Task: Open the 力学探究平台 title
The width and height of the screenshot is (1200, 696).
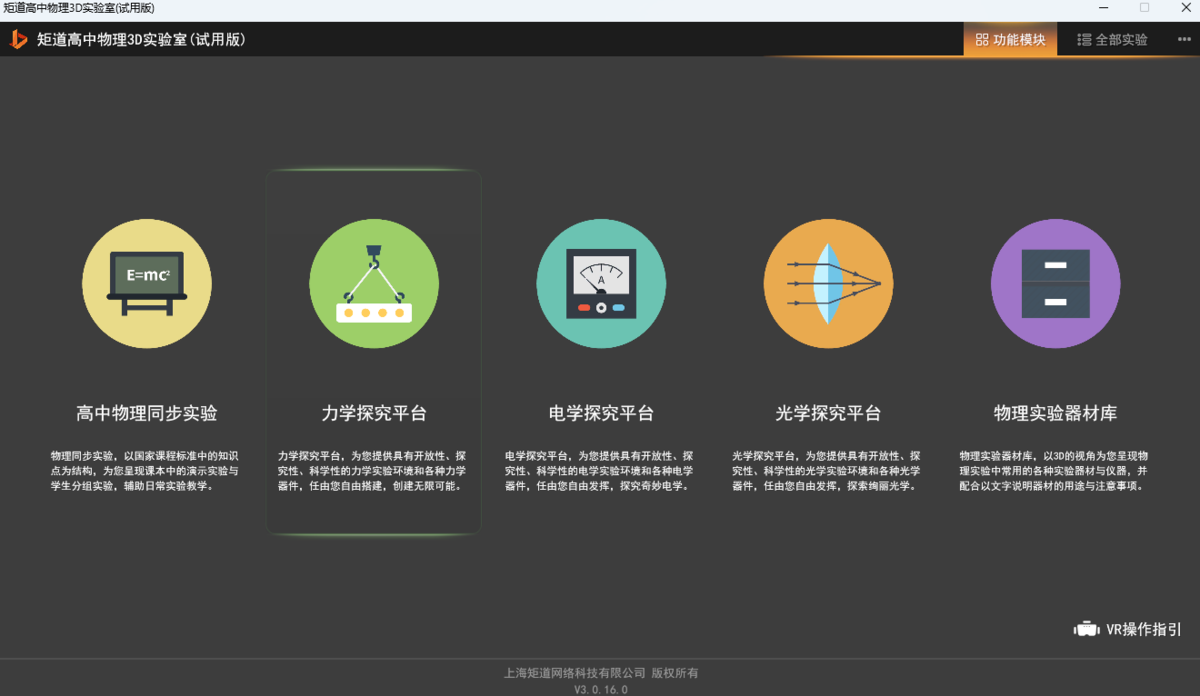Action: point(373,413)
